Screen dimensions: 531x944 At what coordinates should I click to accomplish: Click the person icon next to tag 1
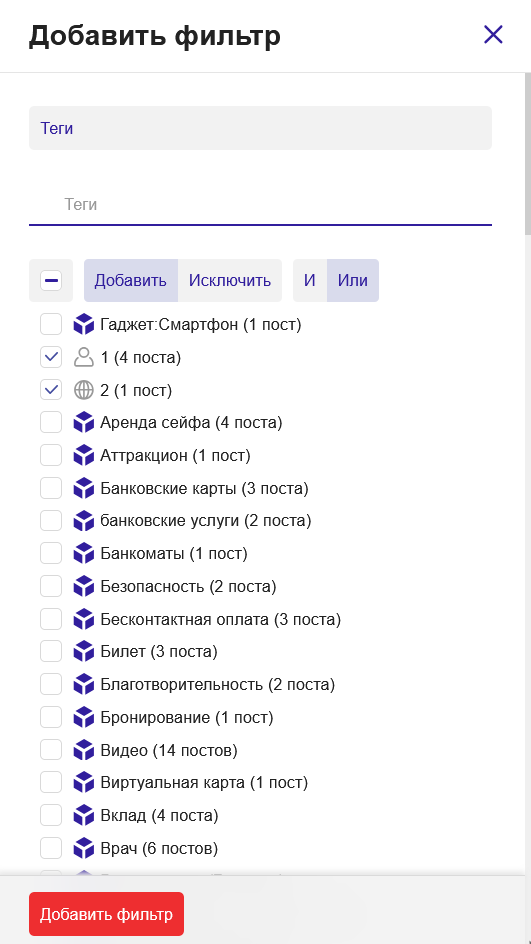point(84,358)
